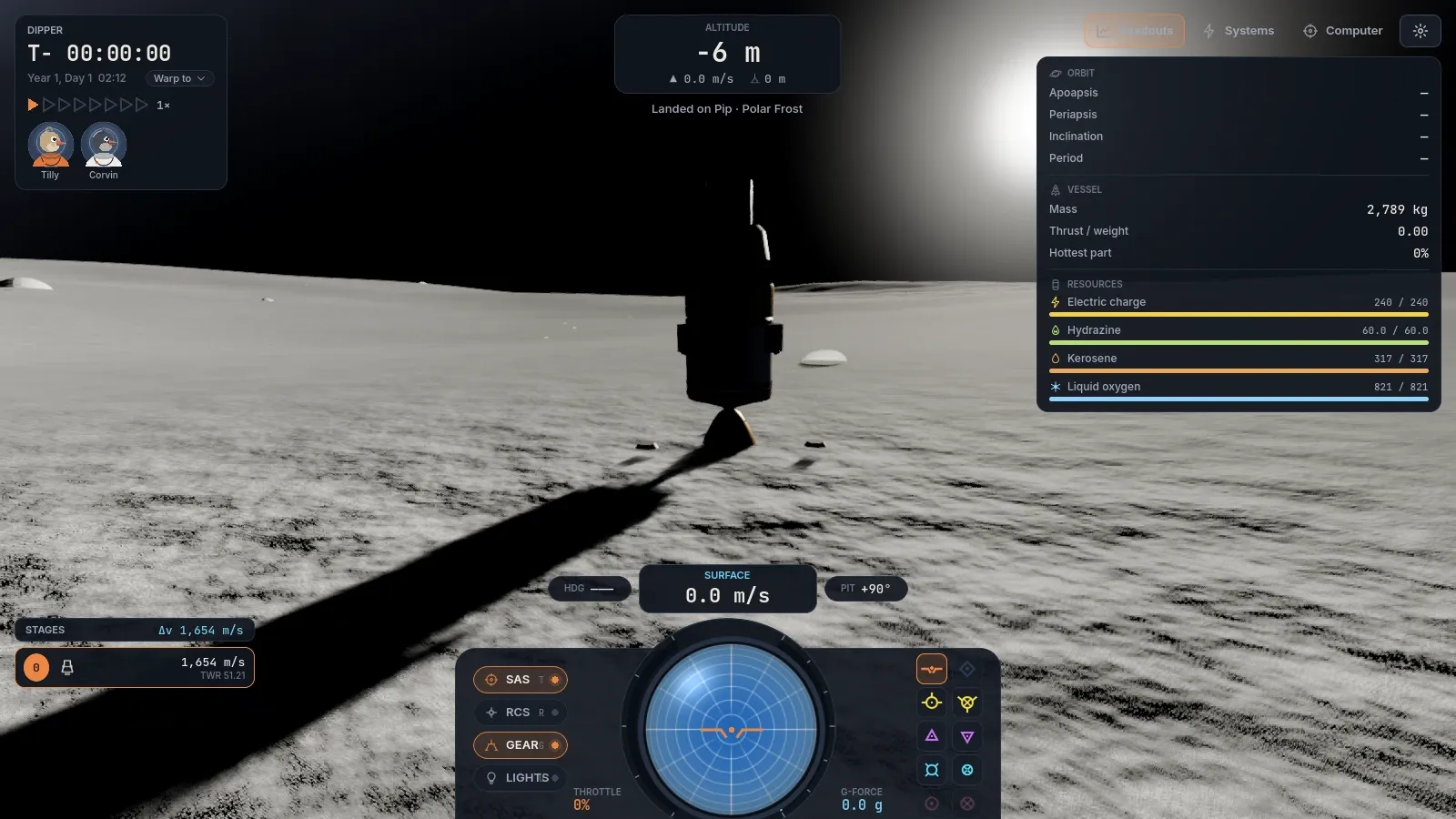Set time warp to the fourth arrow
The height and width of the screenshot is (819, 1456).
pyautogui.click(x=80, y=105)
